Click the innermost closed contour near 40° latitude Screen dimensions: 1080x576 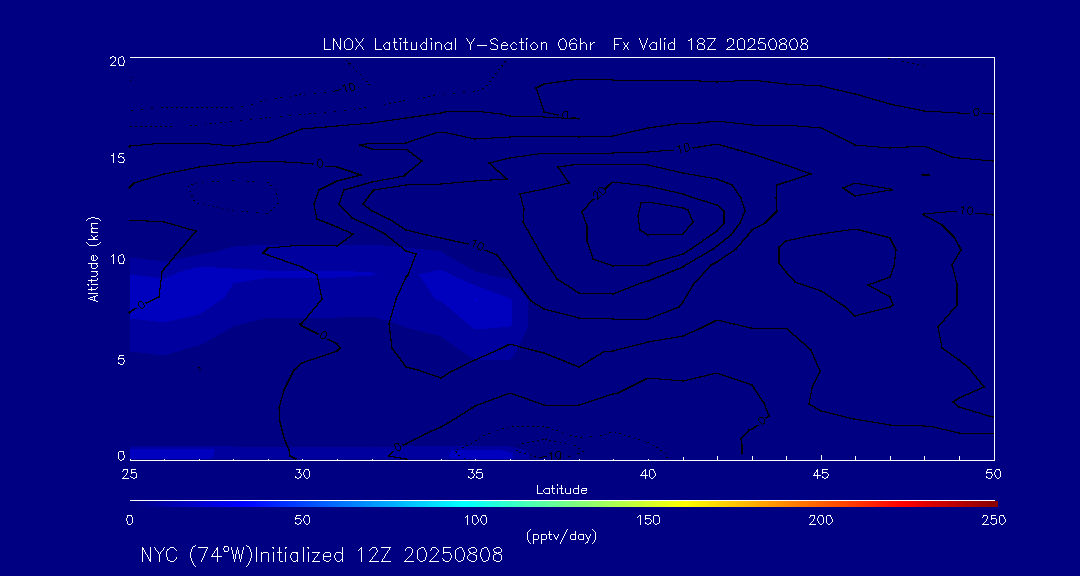[x=665, y=217]
